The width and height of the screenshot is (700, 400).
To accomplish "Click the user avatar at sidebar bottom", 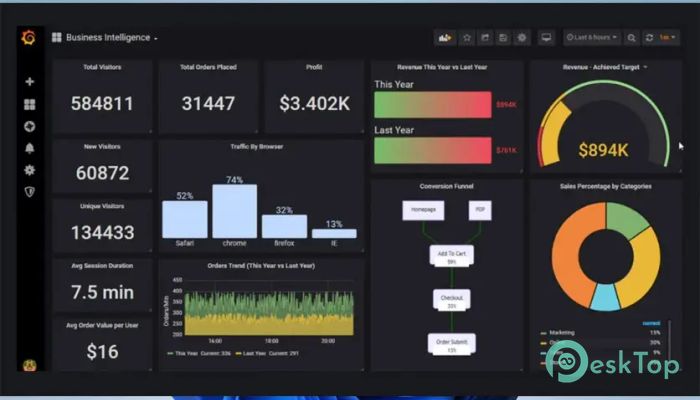I will pyautogui.click(x=29, y=365).
